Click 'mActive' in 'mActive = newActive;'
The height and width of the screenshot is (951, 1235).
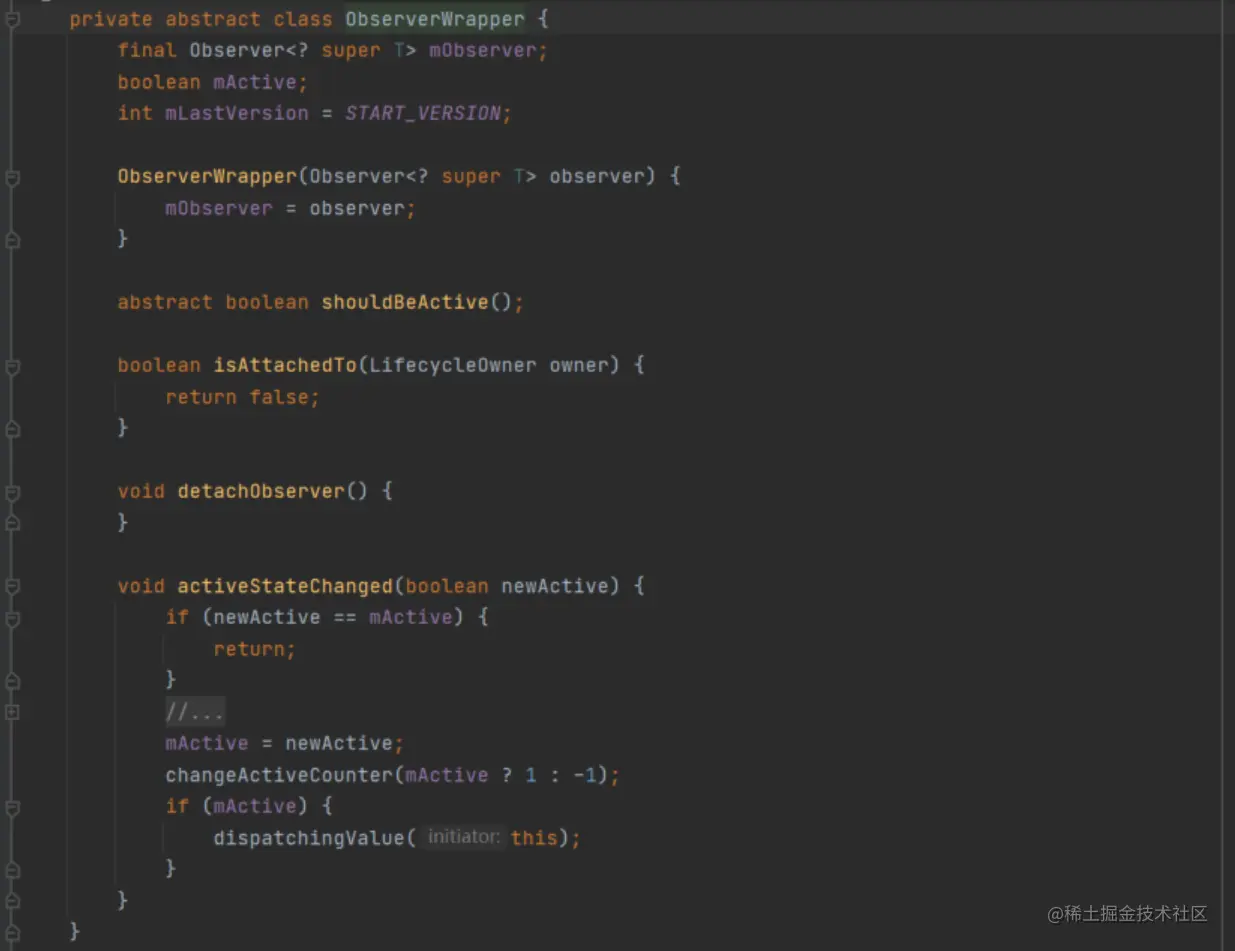207,743
